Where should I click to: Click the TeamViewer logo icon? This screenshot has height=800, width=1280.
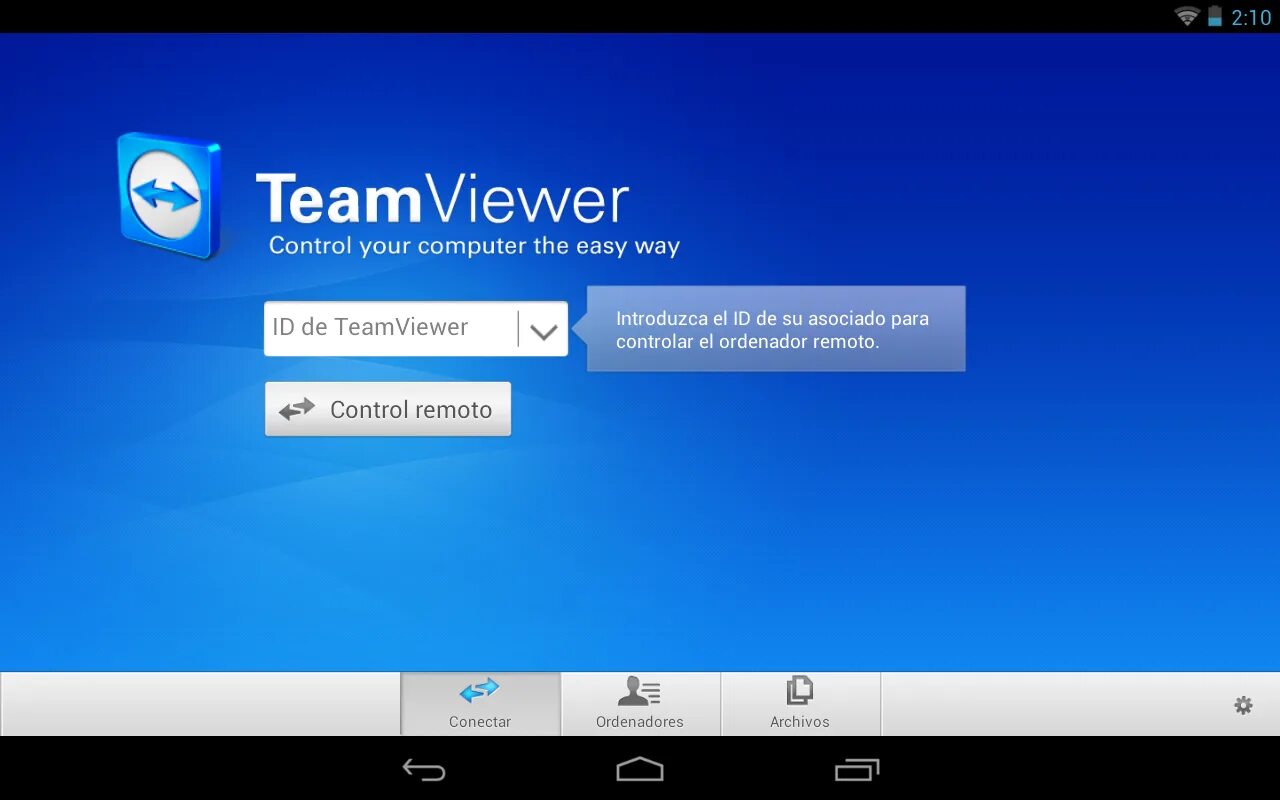coord(169,196)
